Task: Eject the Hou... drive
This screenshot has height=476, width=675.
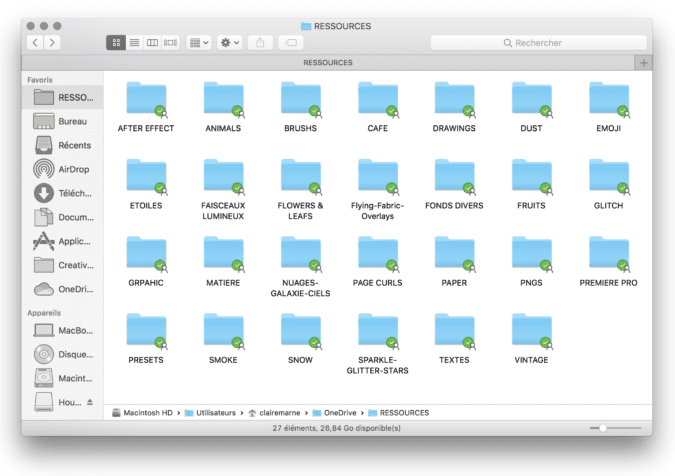Action: coord(90,402)
